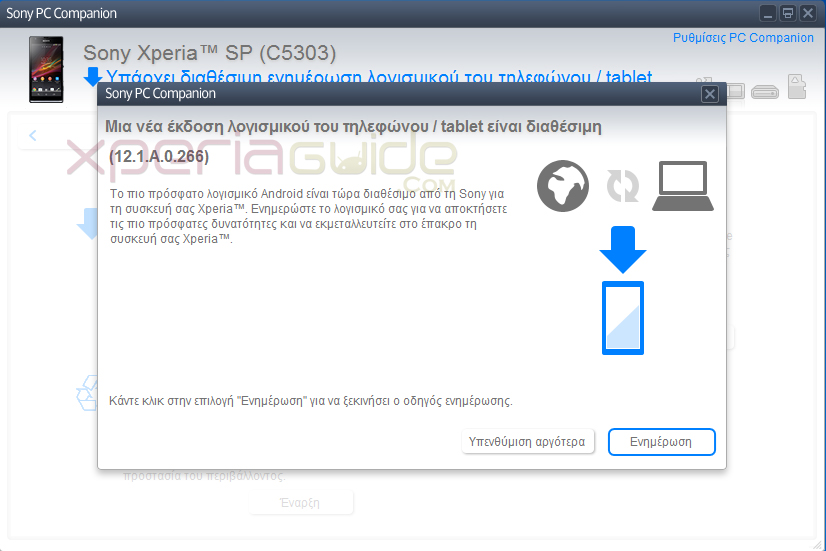This screenshot has width=826, height=551.
Task: Click the recycling icon behind dialog
Action: 87,393
